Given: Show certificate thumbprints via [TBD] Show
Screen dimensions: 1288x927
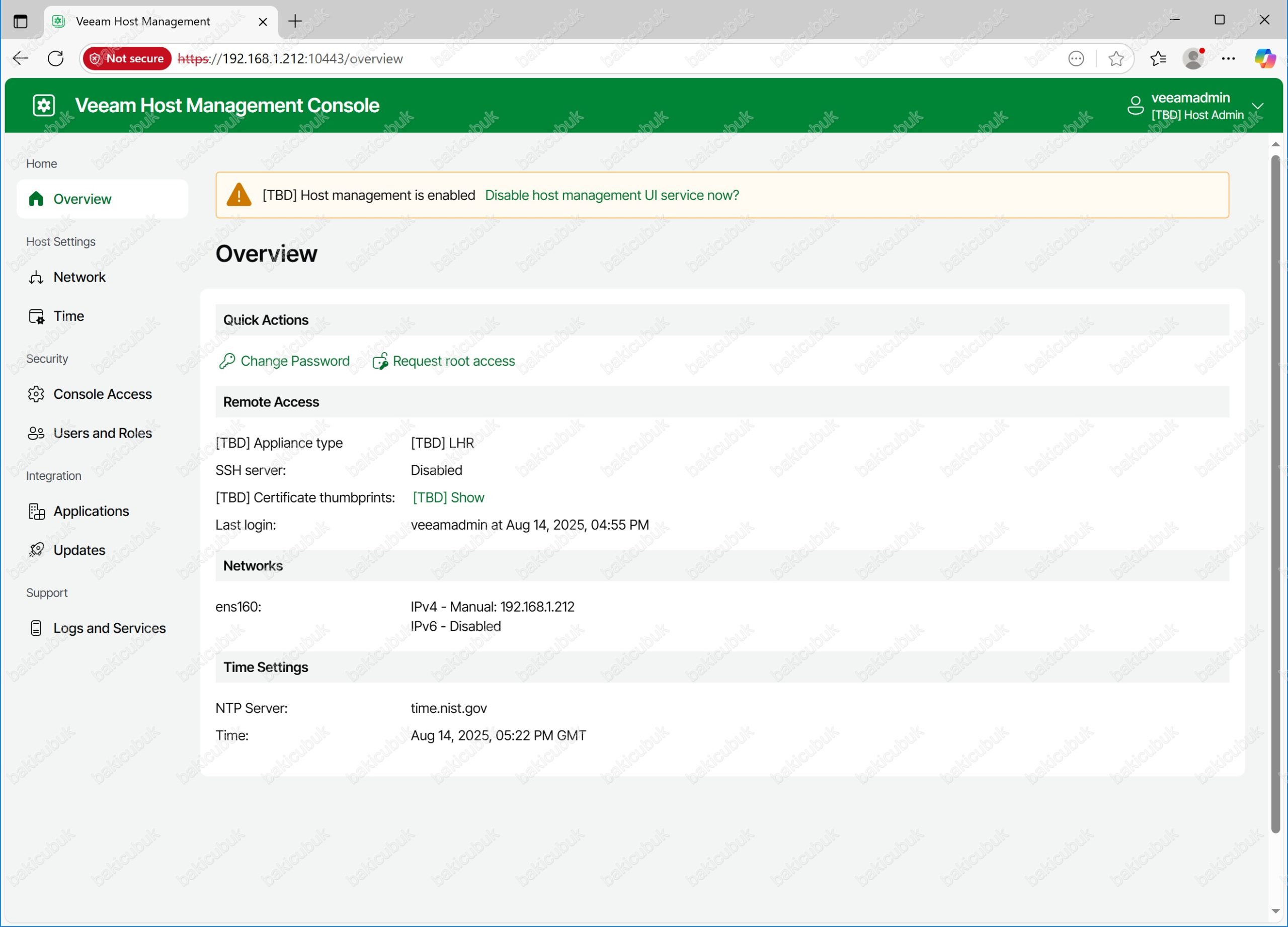Looking at the screenshot, I should point(448,498).
